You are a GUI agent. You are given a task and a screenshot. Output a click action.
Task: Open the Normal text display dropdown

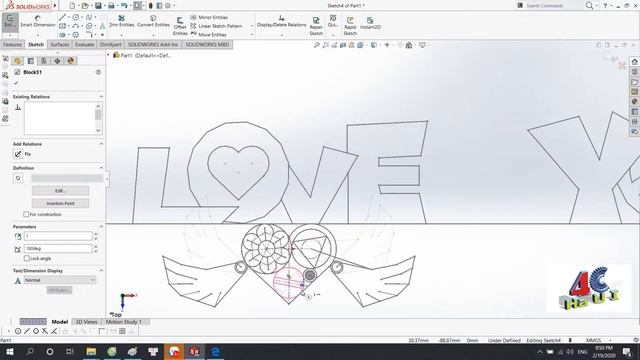coord(60,280)
